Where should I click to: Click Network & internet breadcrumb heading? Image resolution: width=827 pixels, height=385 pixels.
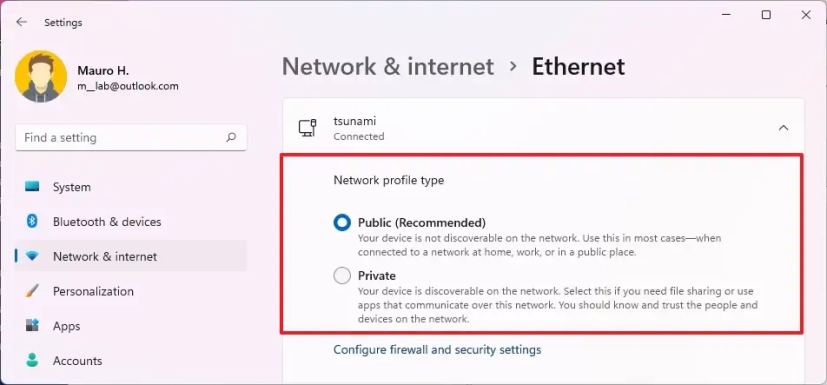388,67
